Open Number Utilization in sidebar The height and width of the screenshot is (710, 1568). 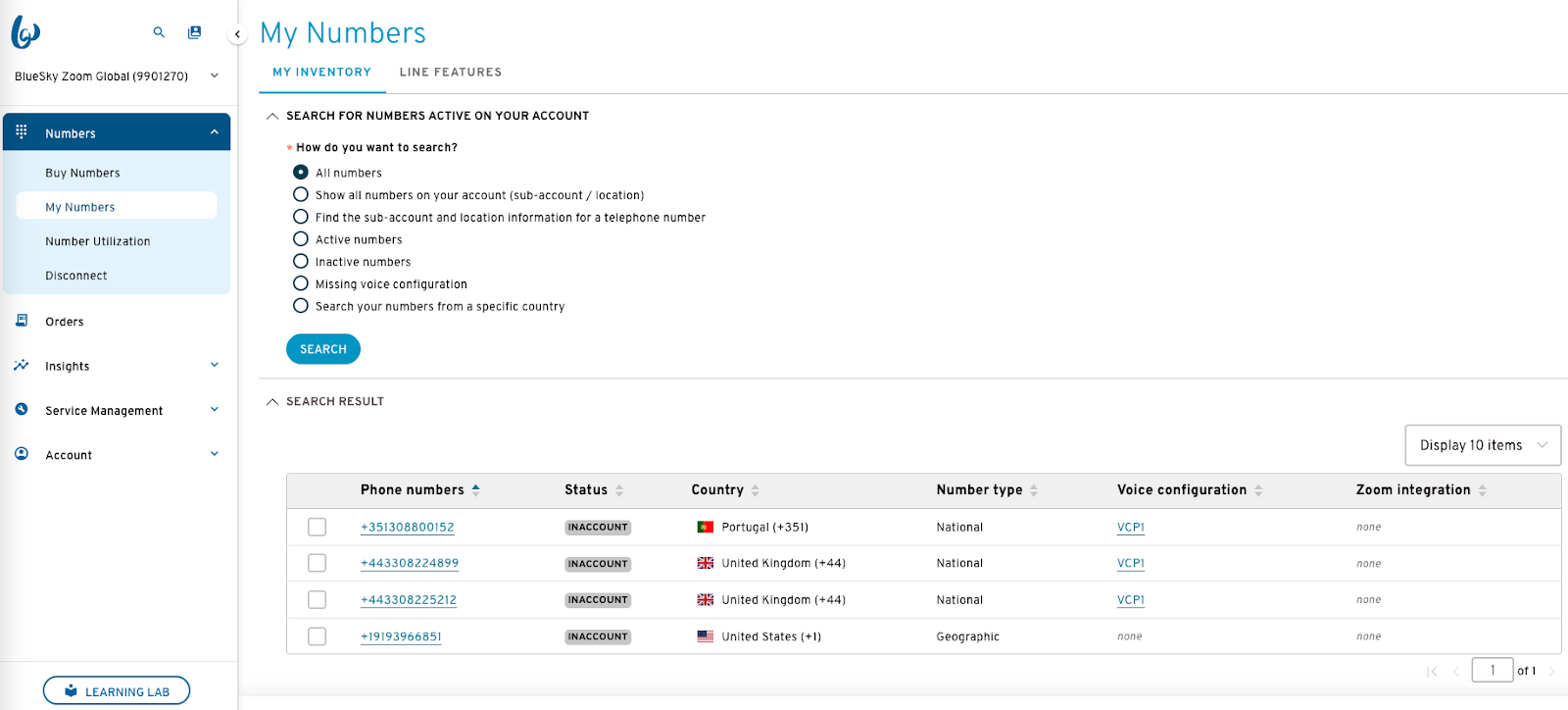pyautogui.click(x=98, y=241)
